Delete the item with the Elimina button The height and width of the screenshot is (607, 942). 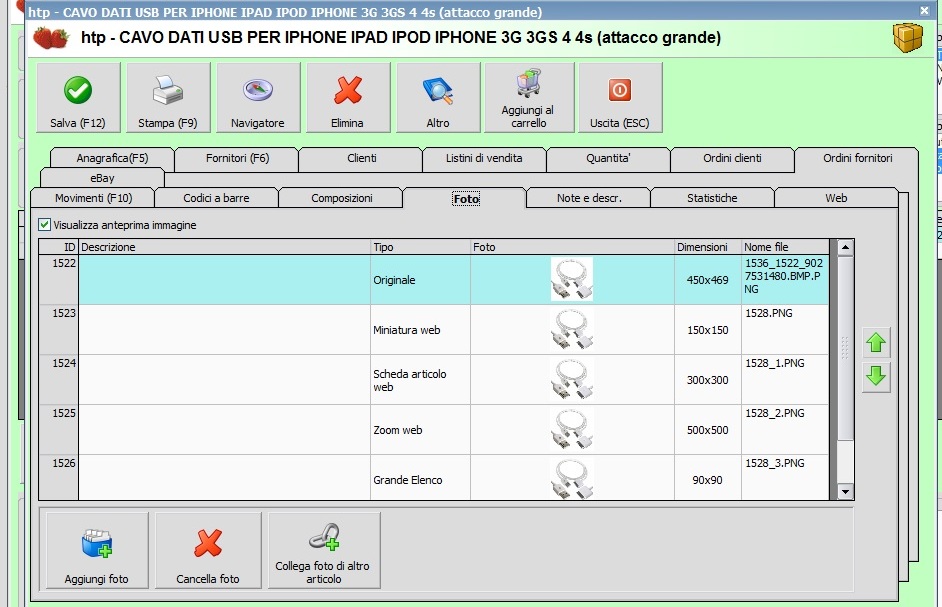click(x=348, y=97)
